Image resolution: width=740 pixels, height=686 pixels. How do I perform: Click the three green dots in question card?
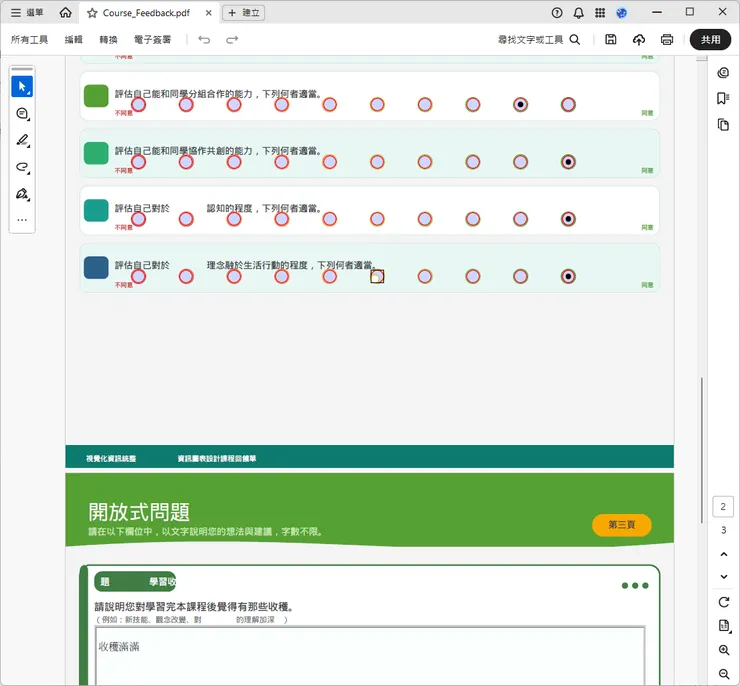[635, 586]
